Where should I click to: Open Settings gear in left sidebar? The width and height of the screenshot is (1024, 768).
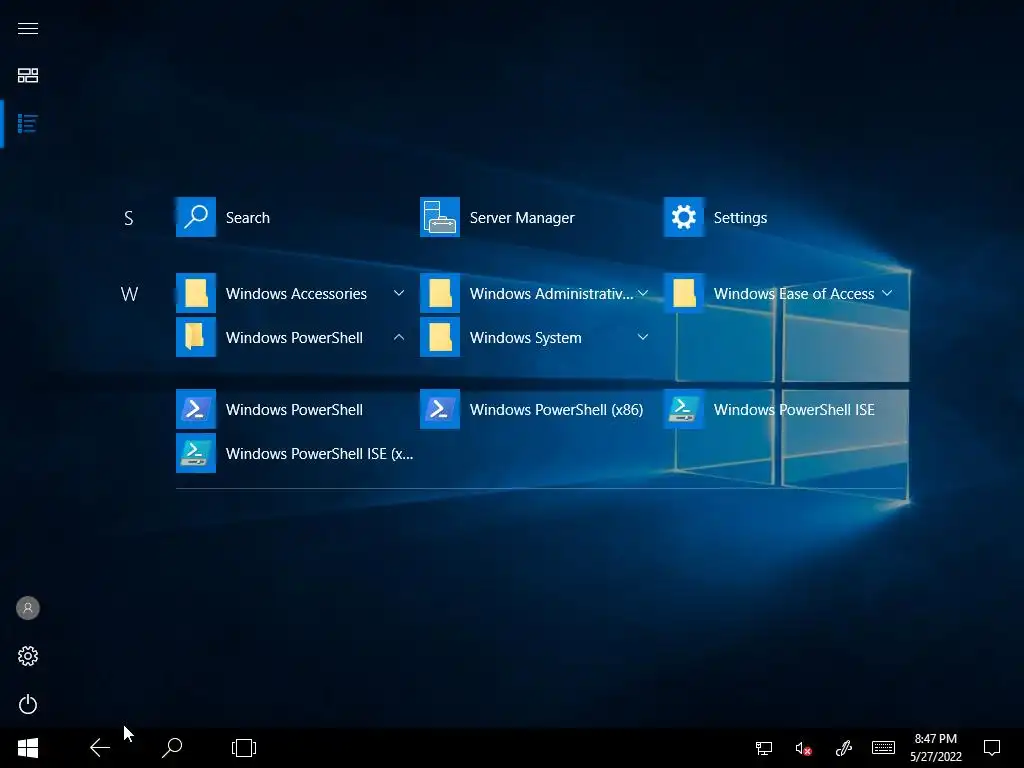(27, 656)
